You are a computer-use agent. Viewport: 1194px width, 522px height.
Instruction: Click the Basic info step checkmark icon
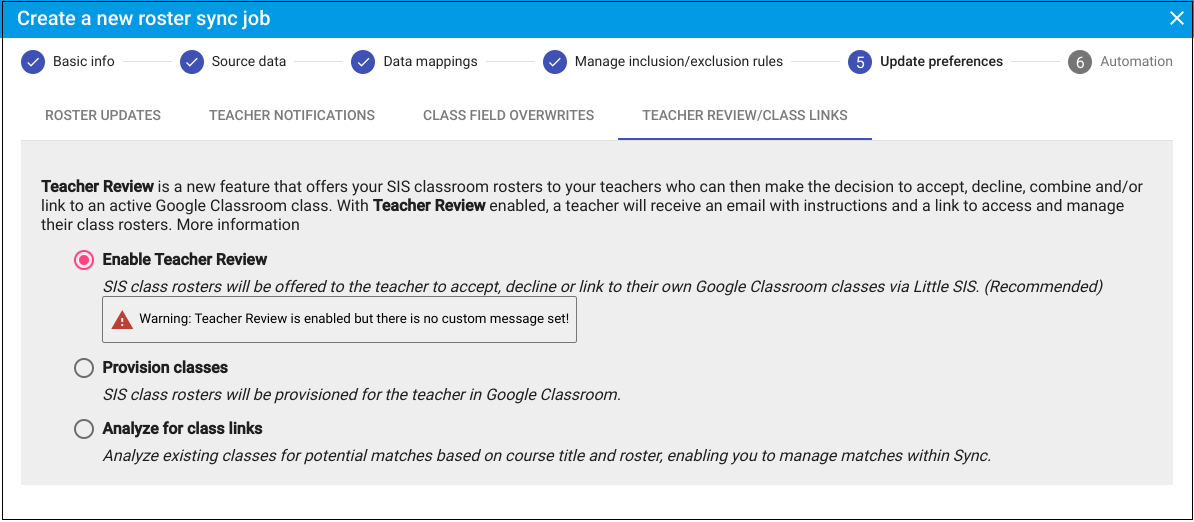point(33,62)
